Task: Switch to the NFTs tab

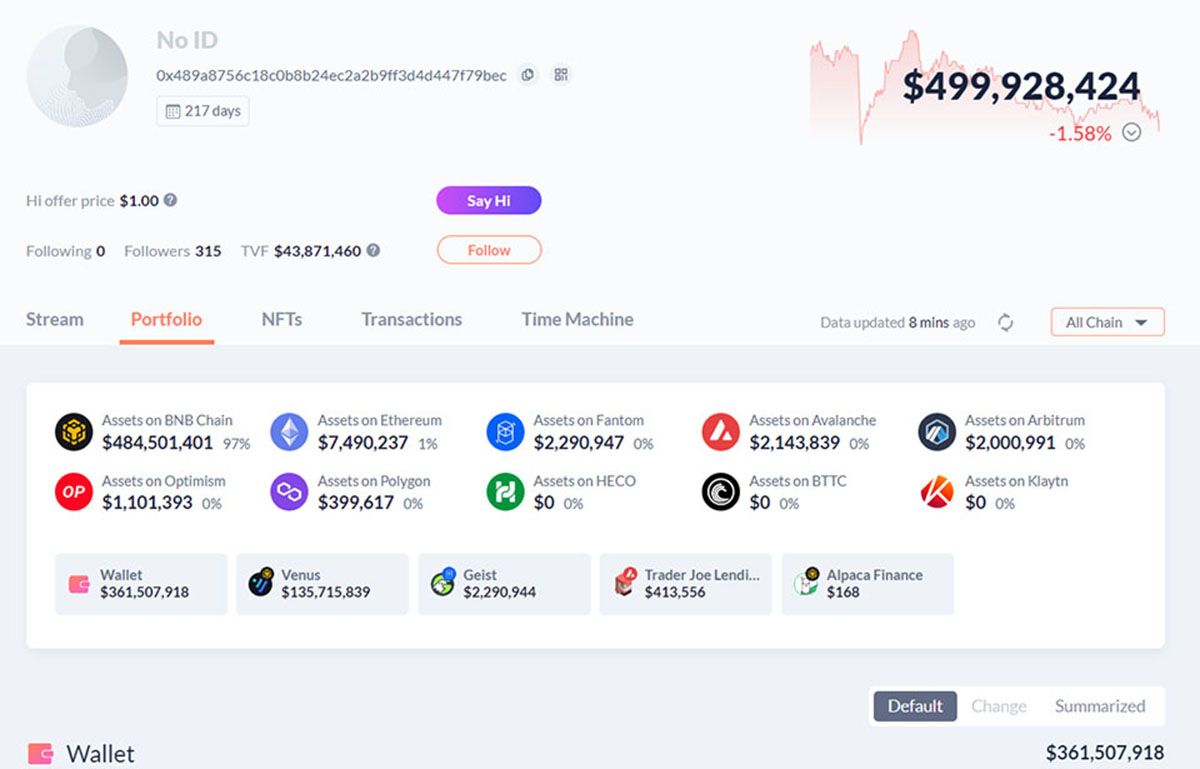Action: [282, 319]
